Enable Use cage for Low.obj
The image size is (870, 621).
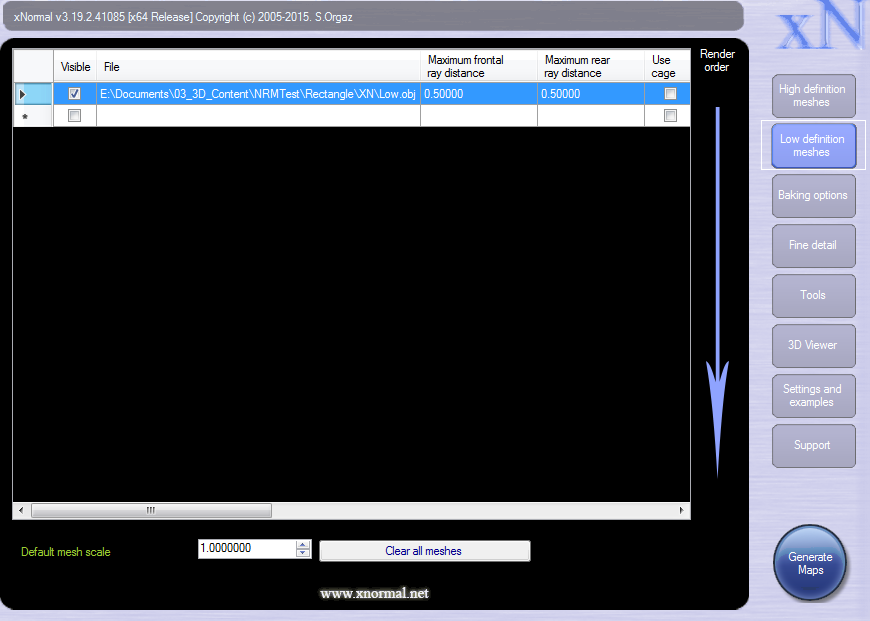(670, 94)
